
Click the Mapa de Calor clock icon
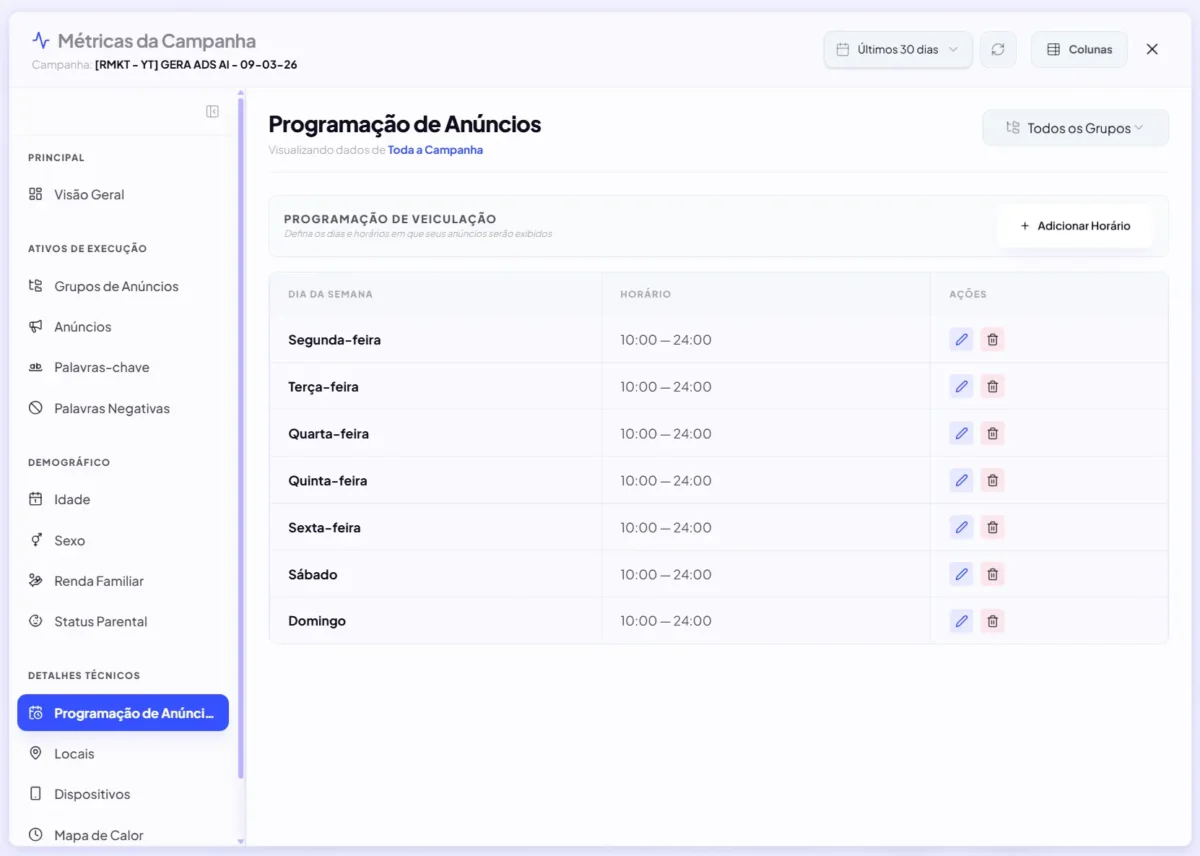click(37, 835)
